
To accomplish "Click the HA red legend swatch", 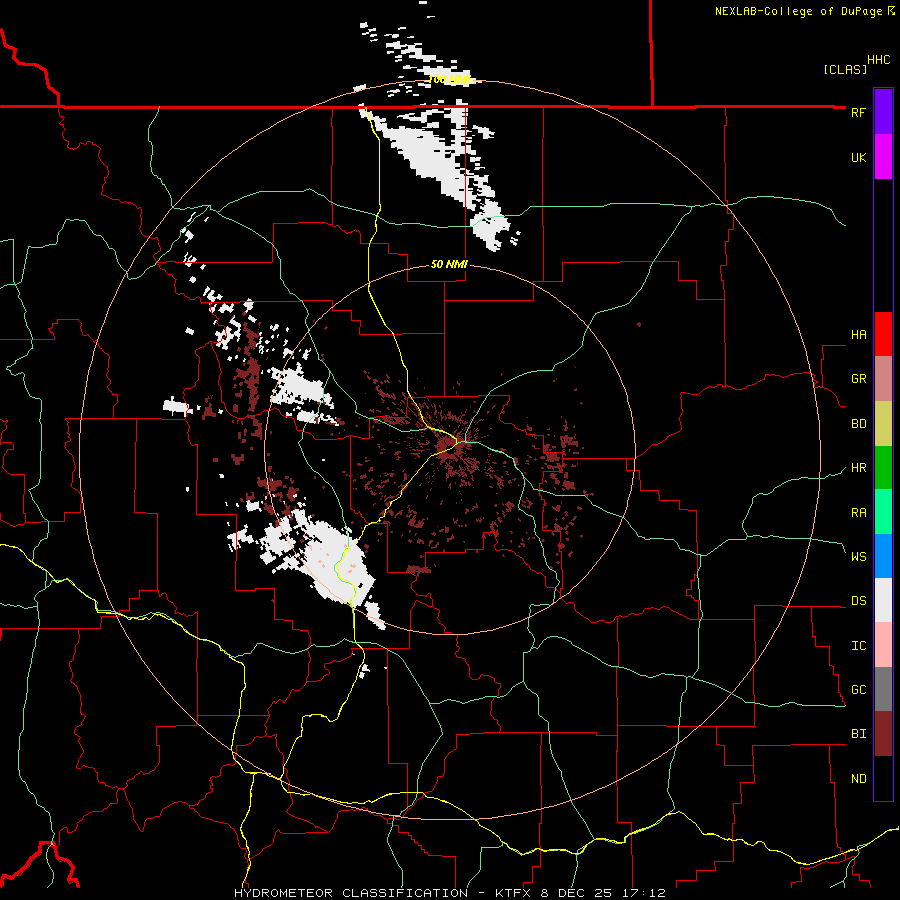I will (x=883, y=334).
